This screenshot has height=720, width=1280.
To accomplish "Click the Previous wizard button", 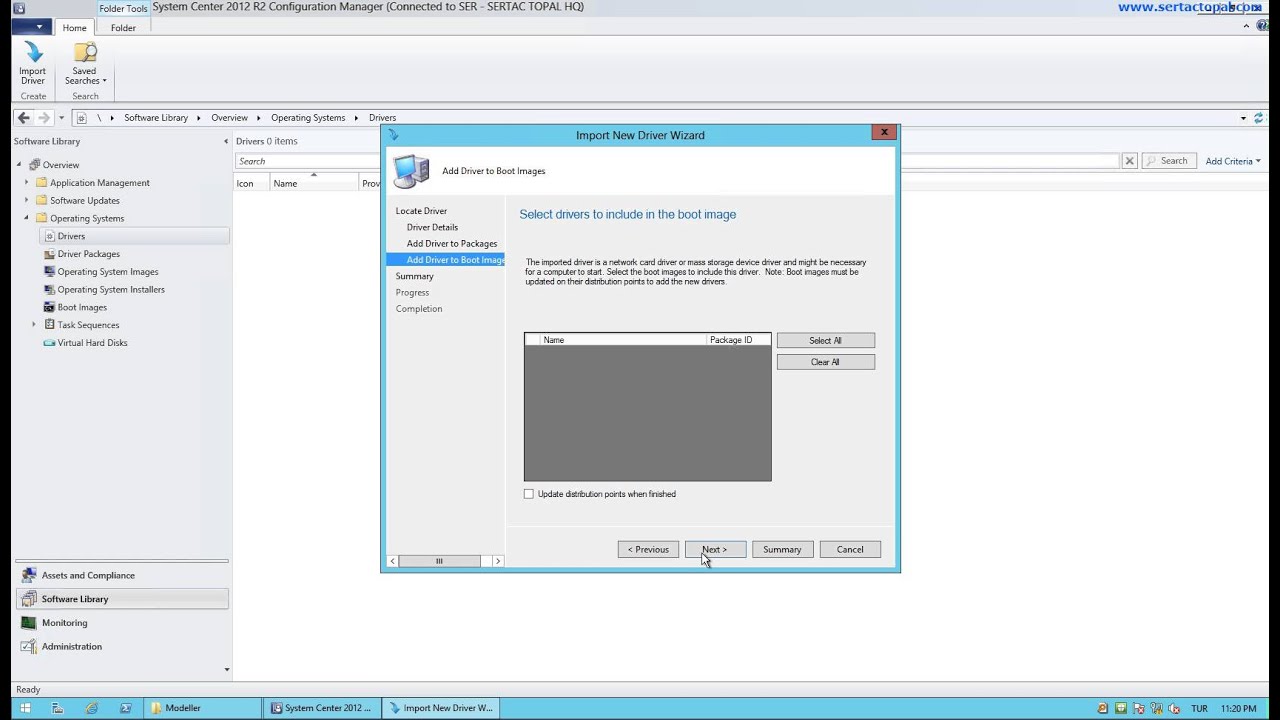I will tap(648, 550).
